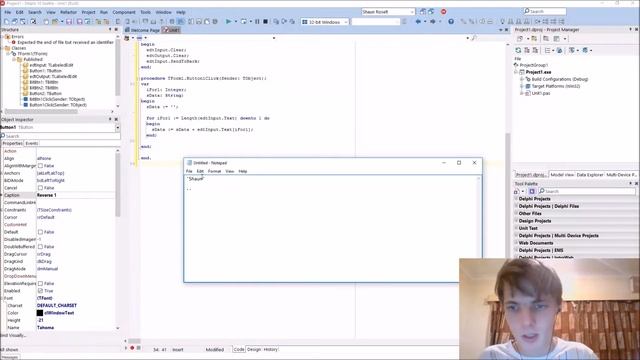Image resolution: width=640 pixels, height=360 pixels.
Task: Click the IDE Search box at top right
Action: [x=545, y=11]
